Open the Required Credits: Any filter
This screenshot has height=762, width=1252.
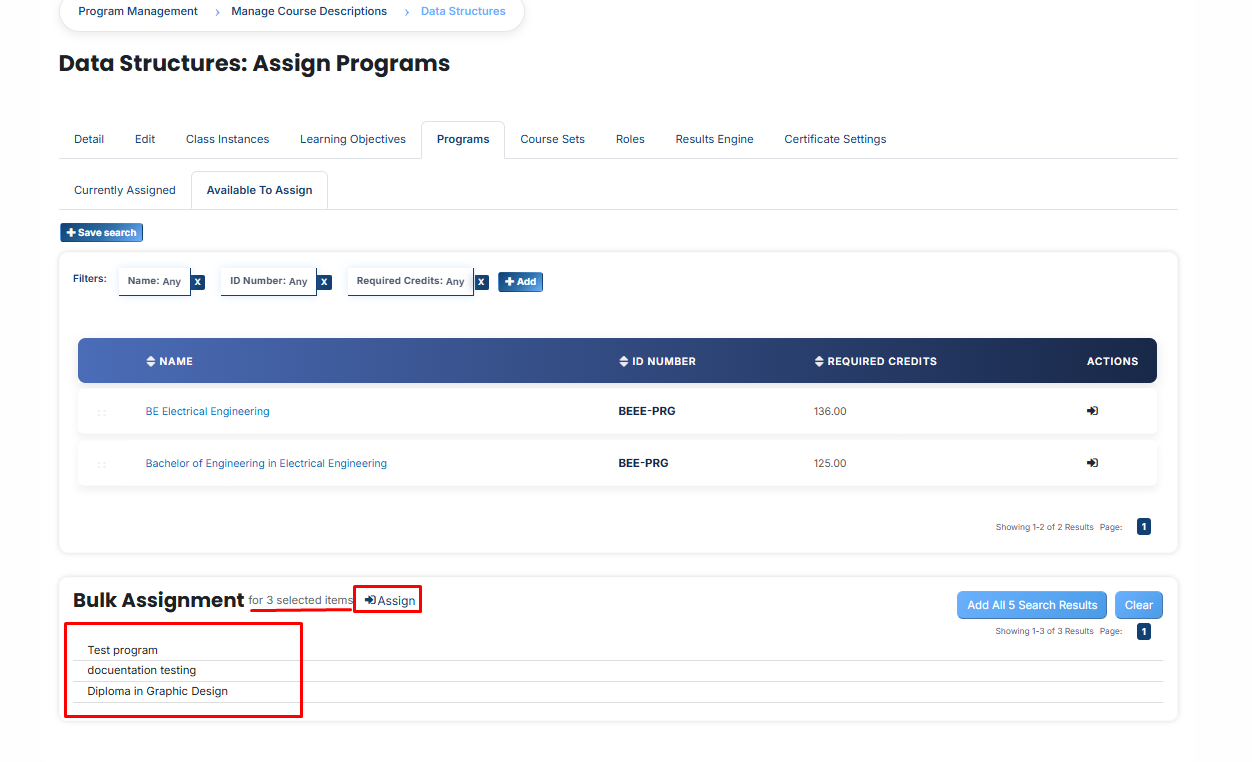(410, 281)
